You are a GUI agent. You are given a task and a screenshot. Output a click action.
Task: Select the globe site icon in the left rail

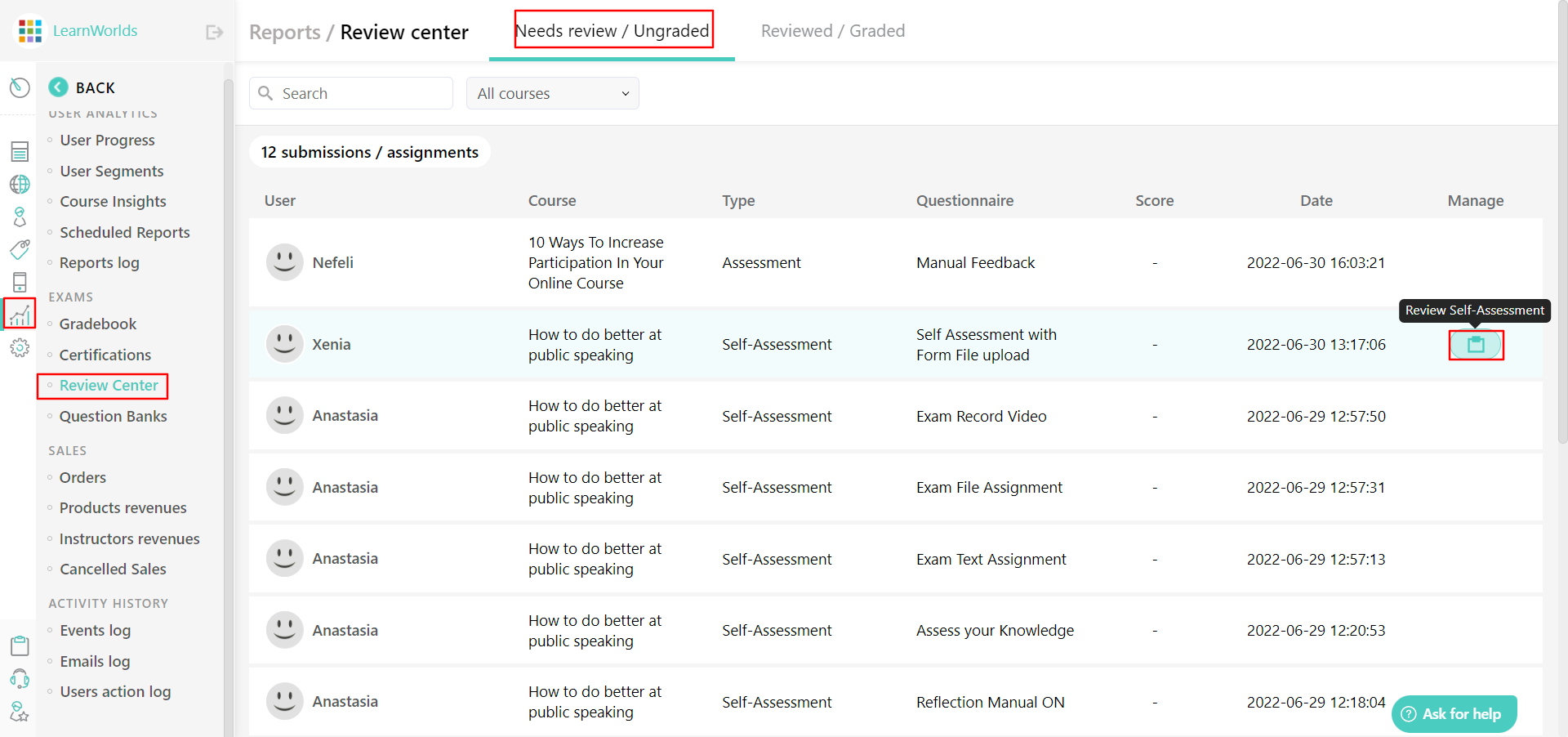click(x=20, y=184)
